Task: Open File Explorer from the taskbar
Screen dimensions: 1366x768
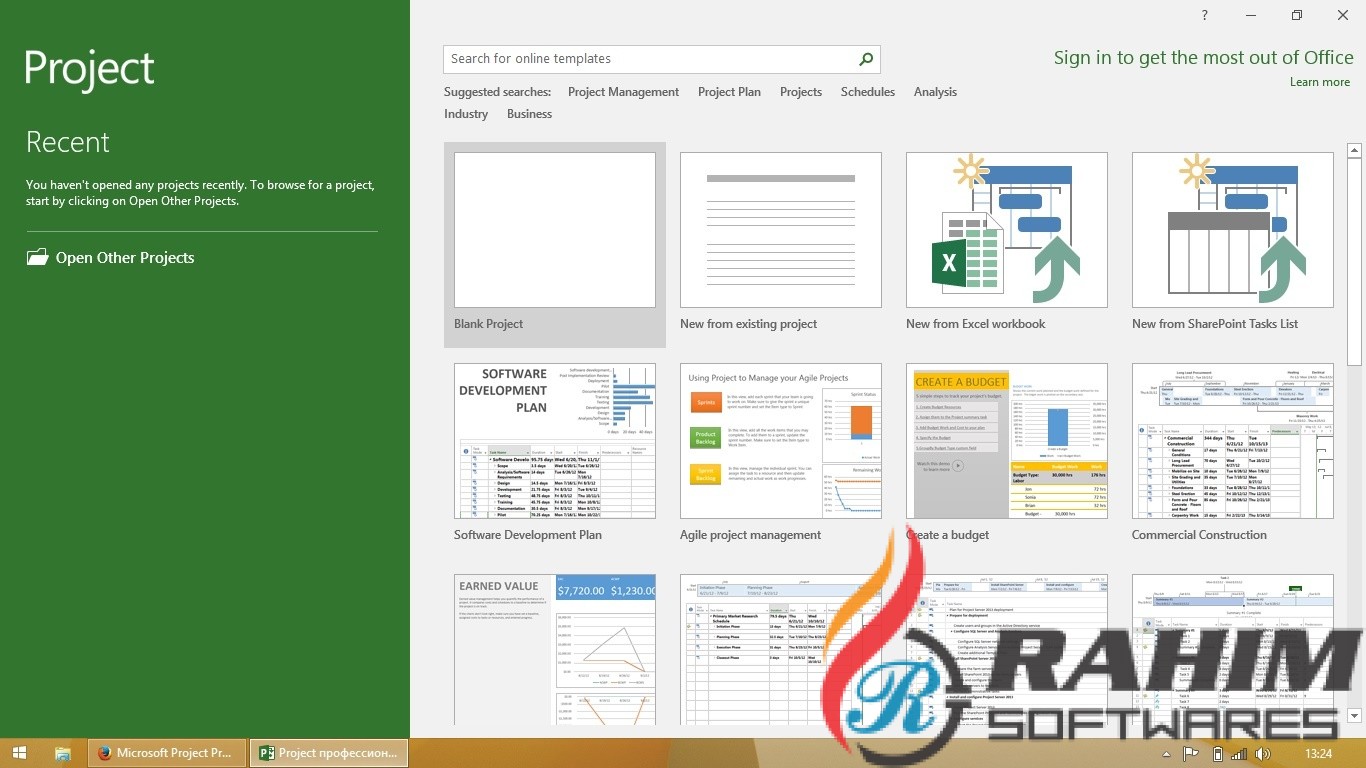Action: click(x=62, y=753)
